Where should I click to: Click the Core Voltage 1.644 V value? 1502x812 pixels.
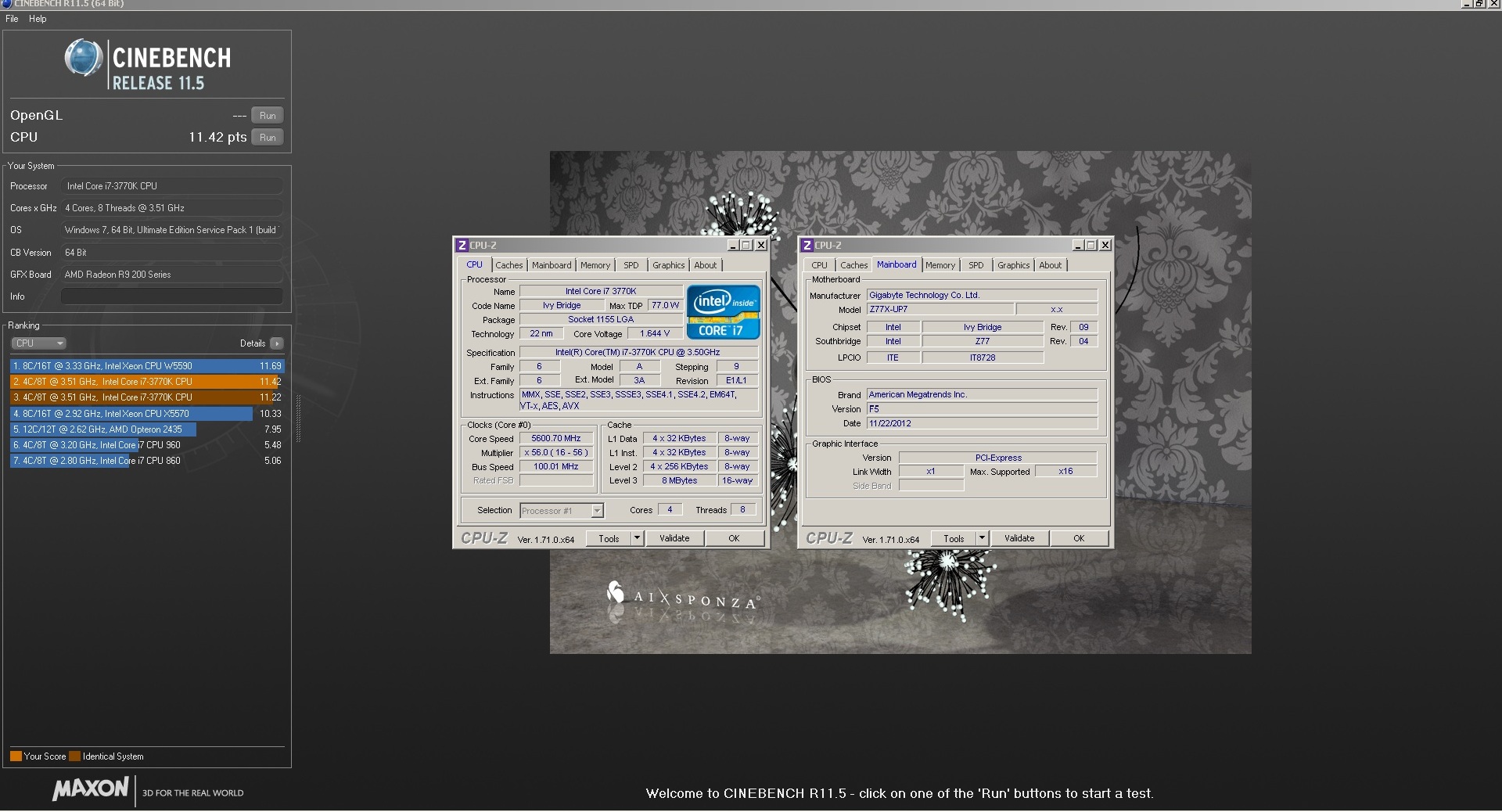click(655, 334)
